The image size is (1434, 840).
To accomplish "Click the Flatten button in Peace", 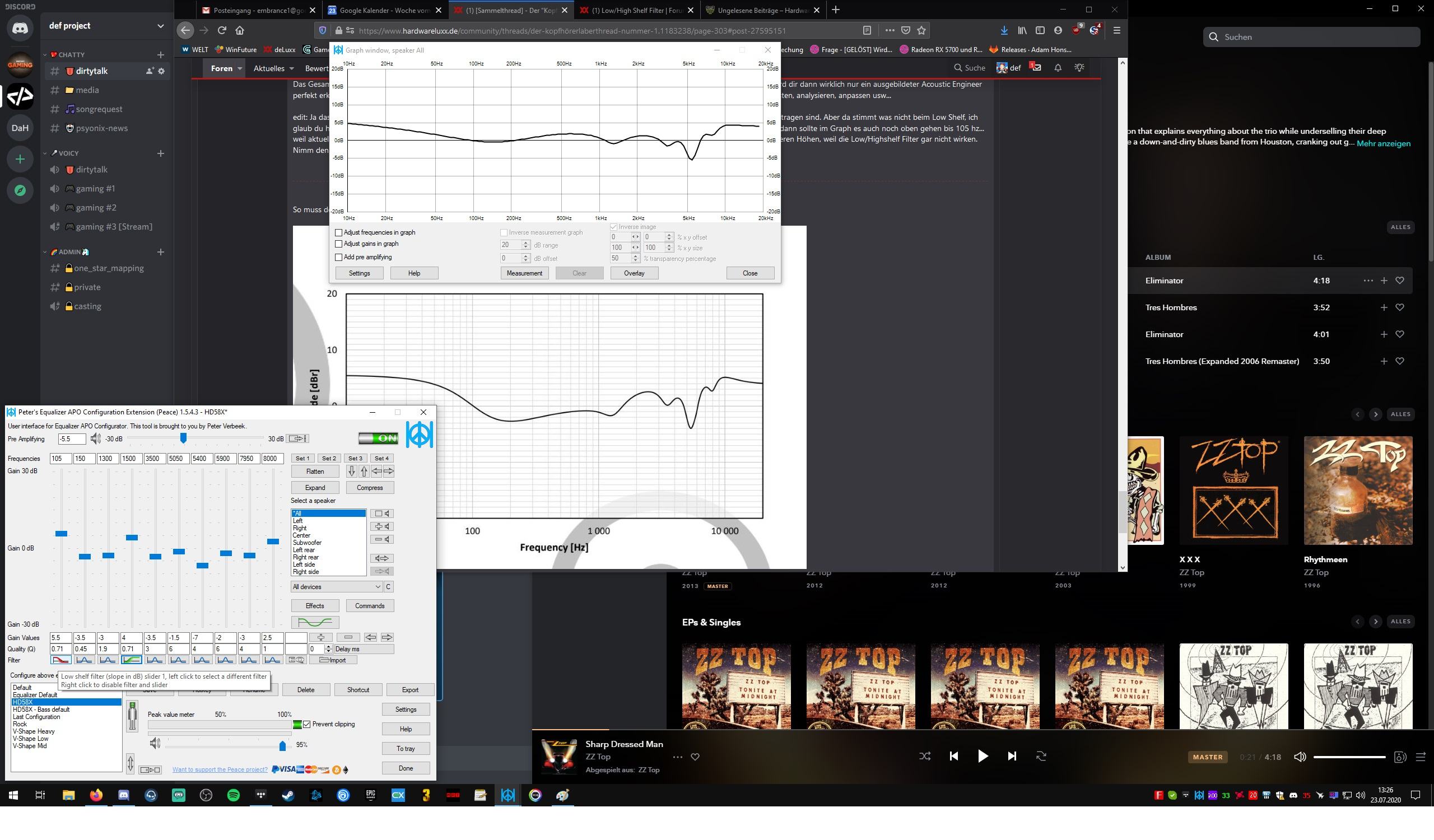I will (315, 471).
